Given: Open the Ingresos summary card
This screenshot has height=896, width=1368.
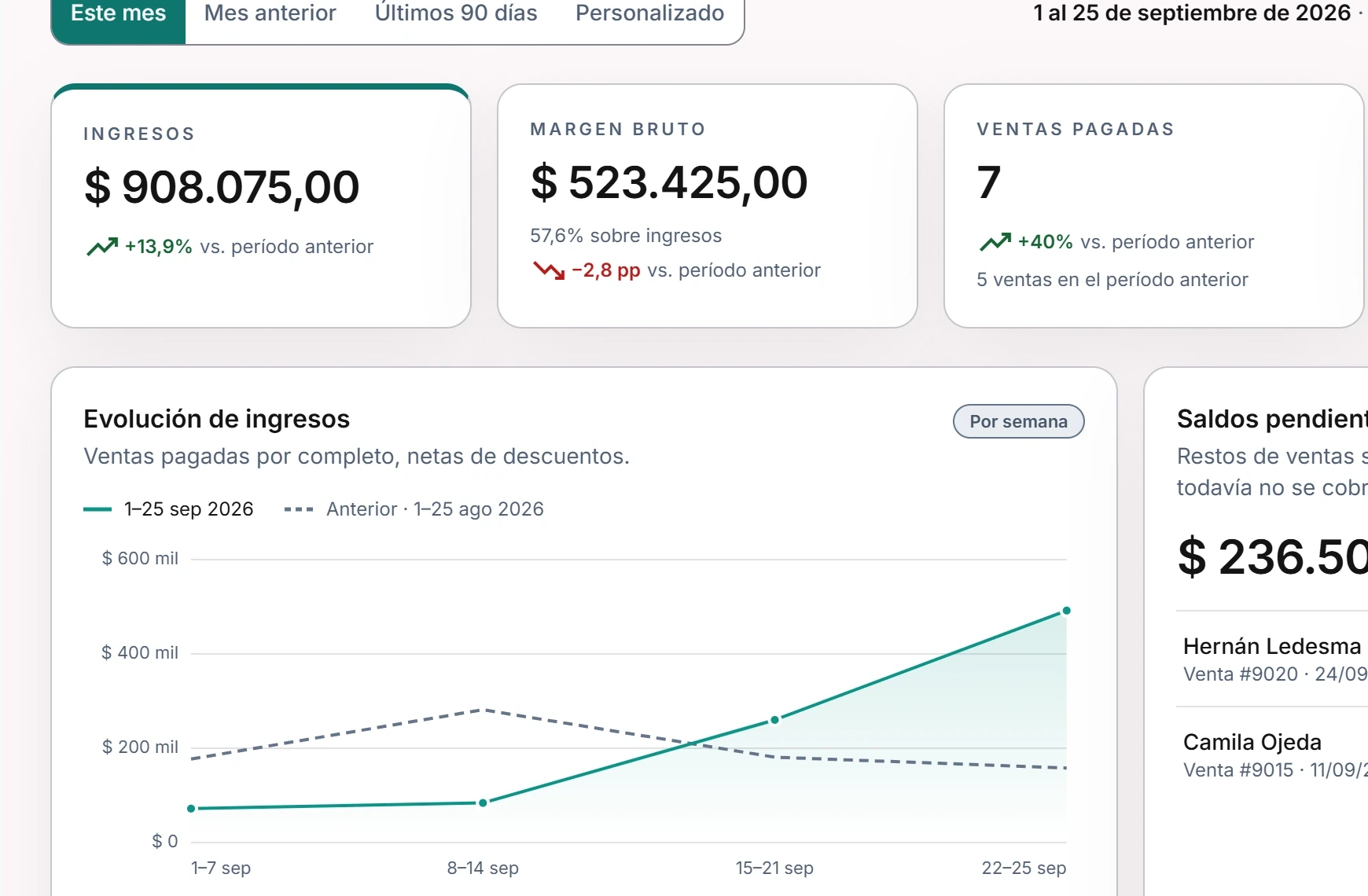Looking at the screenshot, I should [x=261, y=206].
